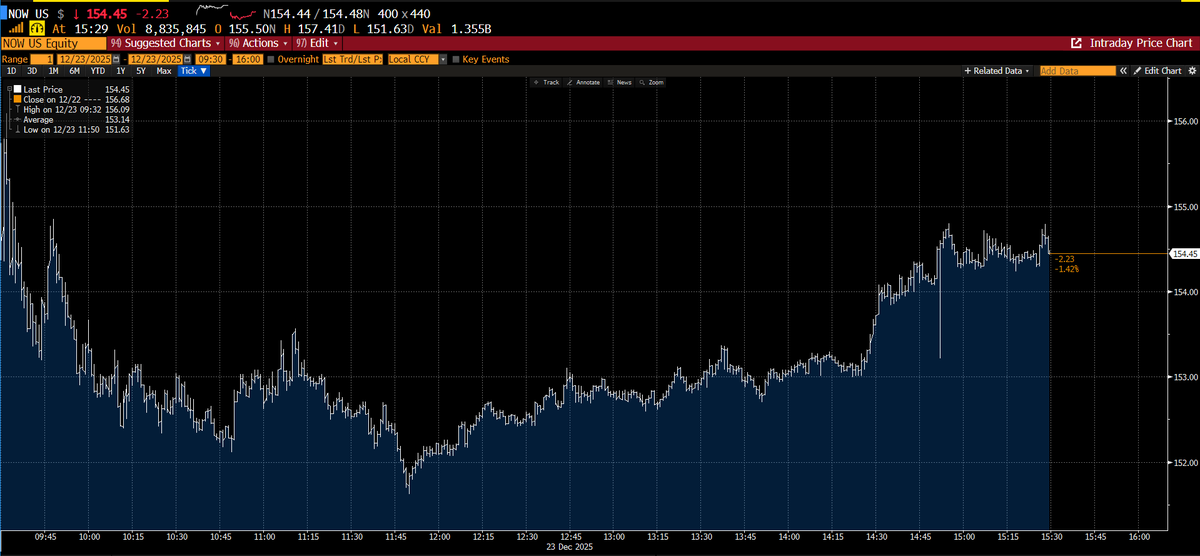Click the end time field 16:00
Viewport: 1200px width, 556px height.
click(248, 59)
